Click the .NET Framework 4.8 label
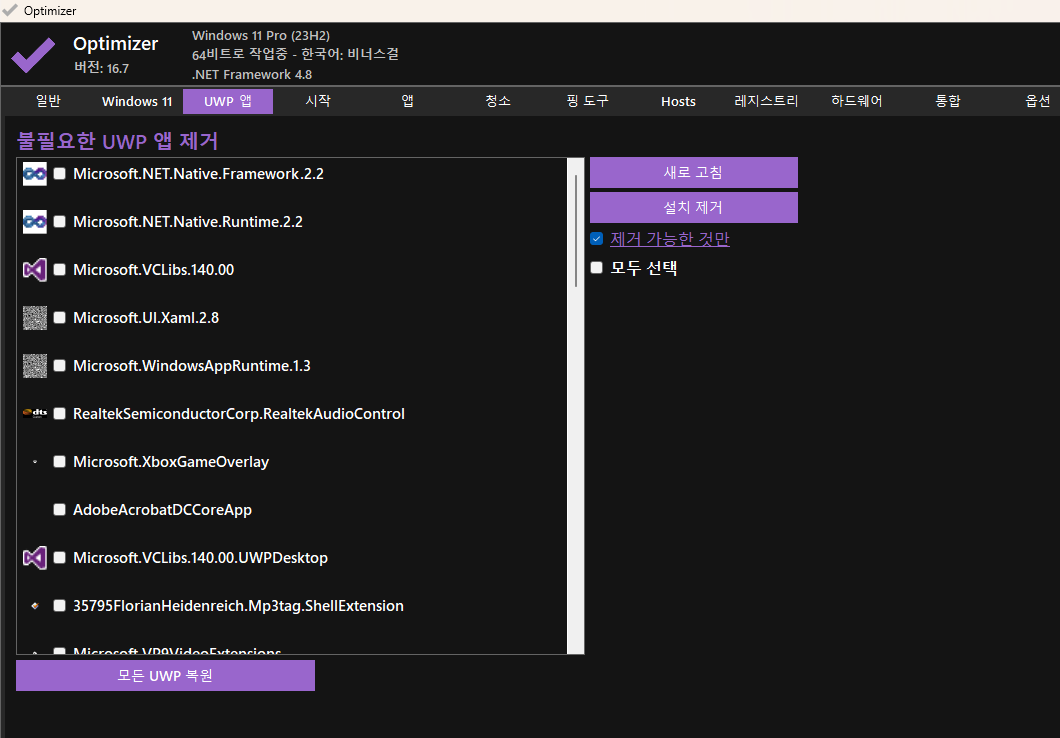Image resolution: width=1060 pixels, height=738 pixels. click(252, 74)
